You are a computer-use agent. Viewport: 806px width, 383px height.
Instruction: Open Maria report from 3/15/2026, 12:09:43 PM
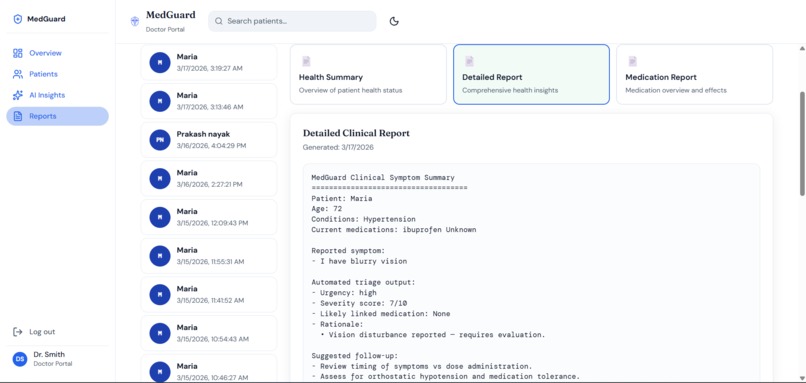(x=209, y=217)
